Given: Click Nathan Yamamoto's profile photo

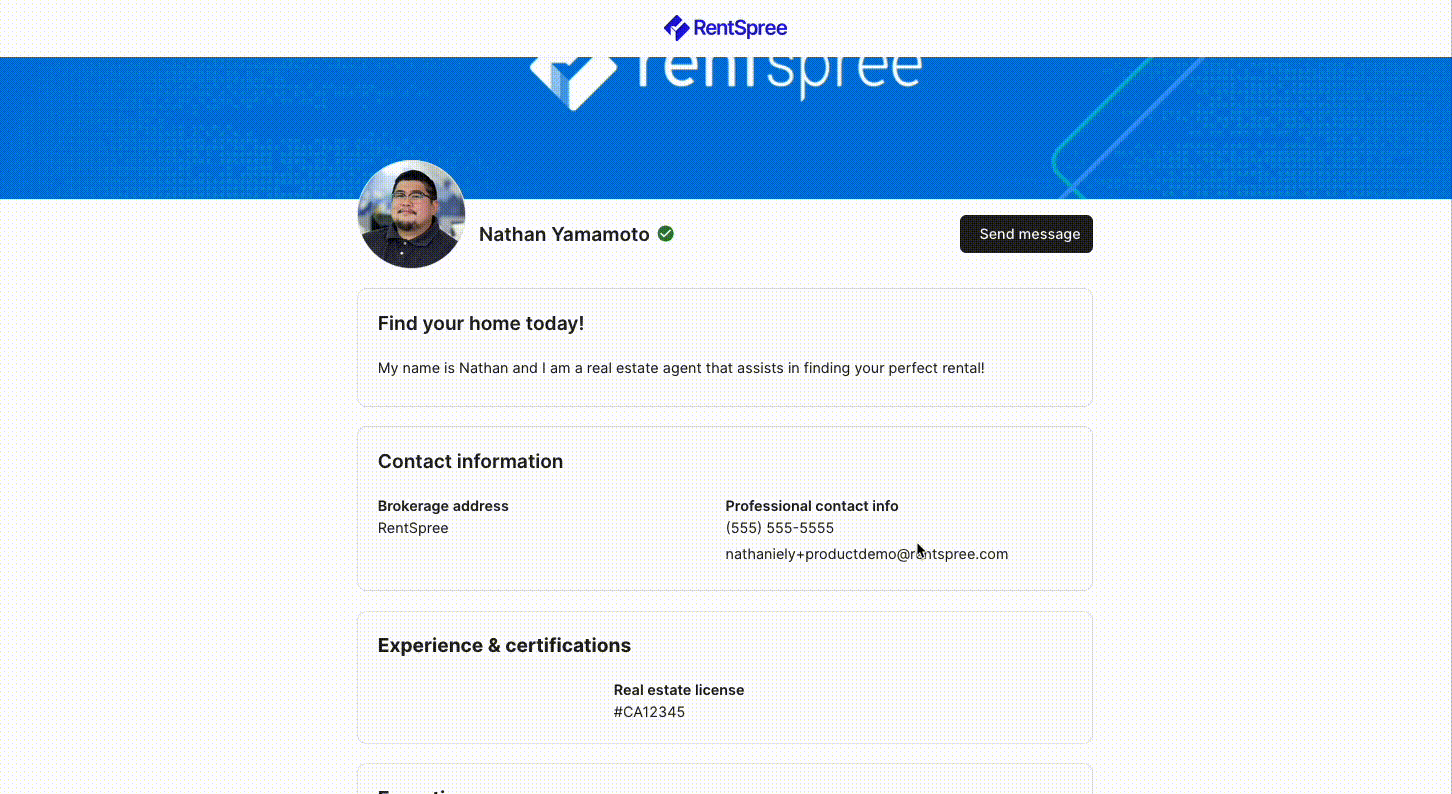Looking at the screenshot, I should click(x=411, y=214).
